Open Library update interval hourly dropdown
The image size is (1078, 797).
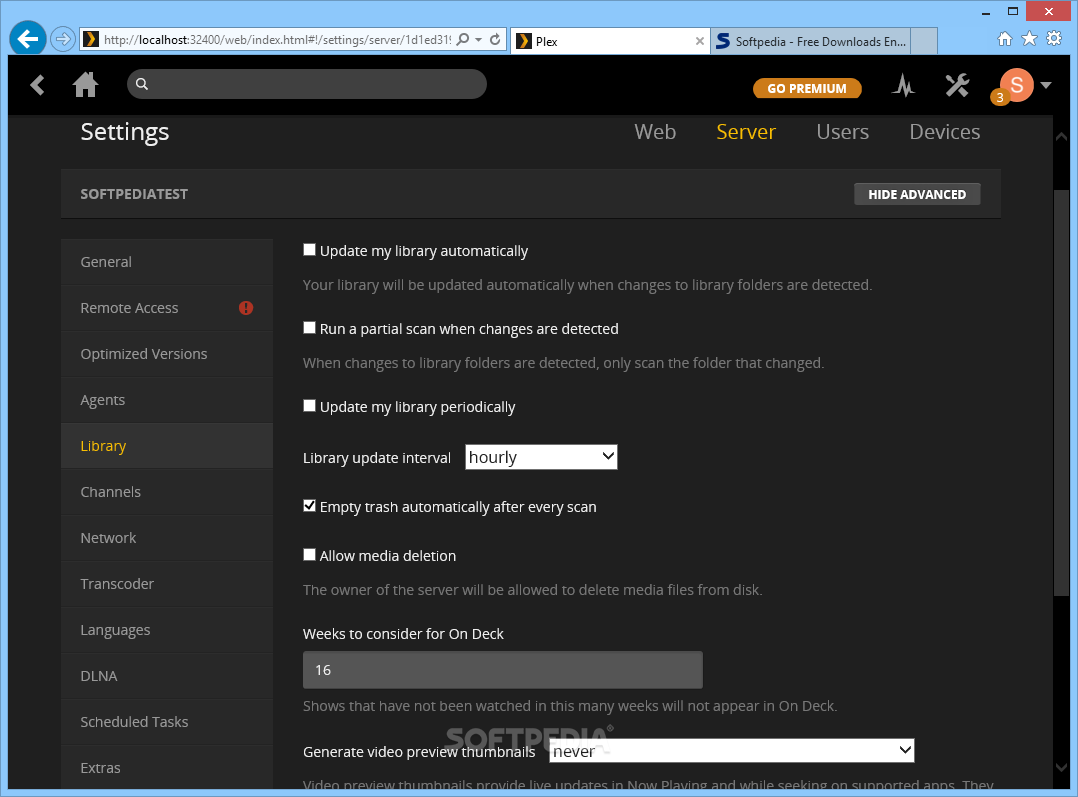coord(541,457)
